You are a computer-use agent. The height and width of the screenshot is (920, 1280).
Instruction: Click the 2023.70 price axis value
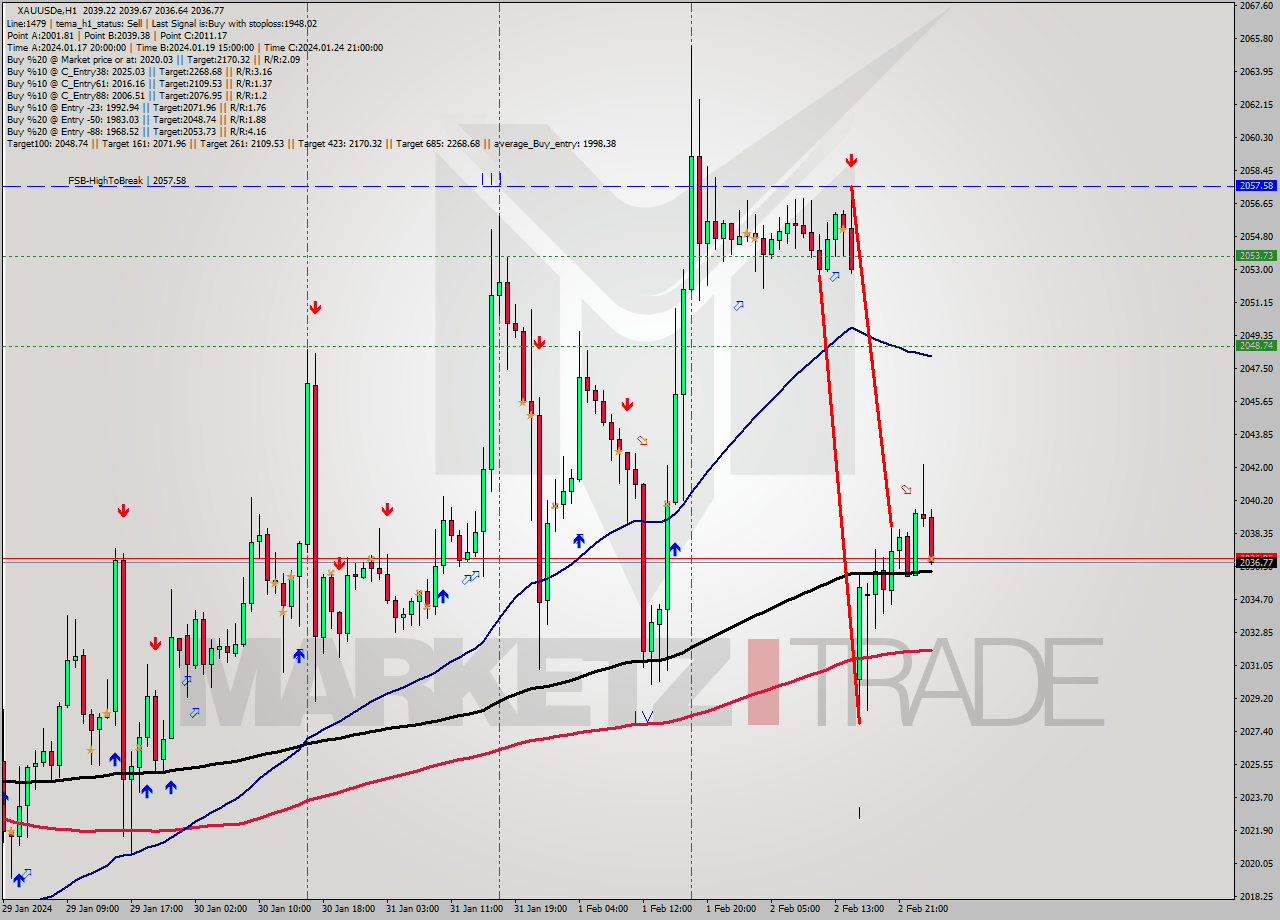[1255, 798]
